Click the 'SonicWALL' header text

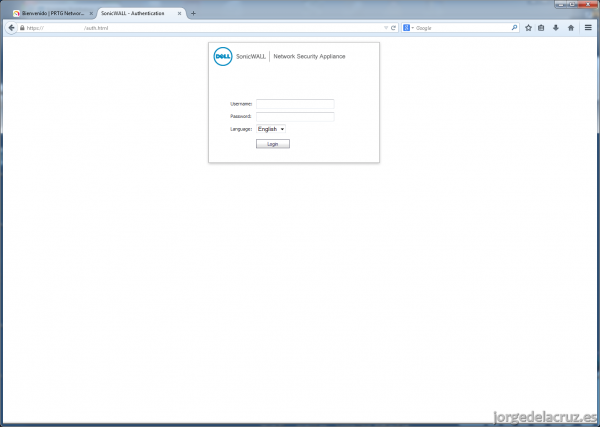[251, 56]
